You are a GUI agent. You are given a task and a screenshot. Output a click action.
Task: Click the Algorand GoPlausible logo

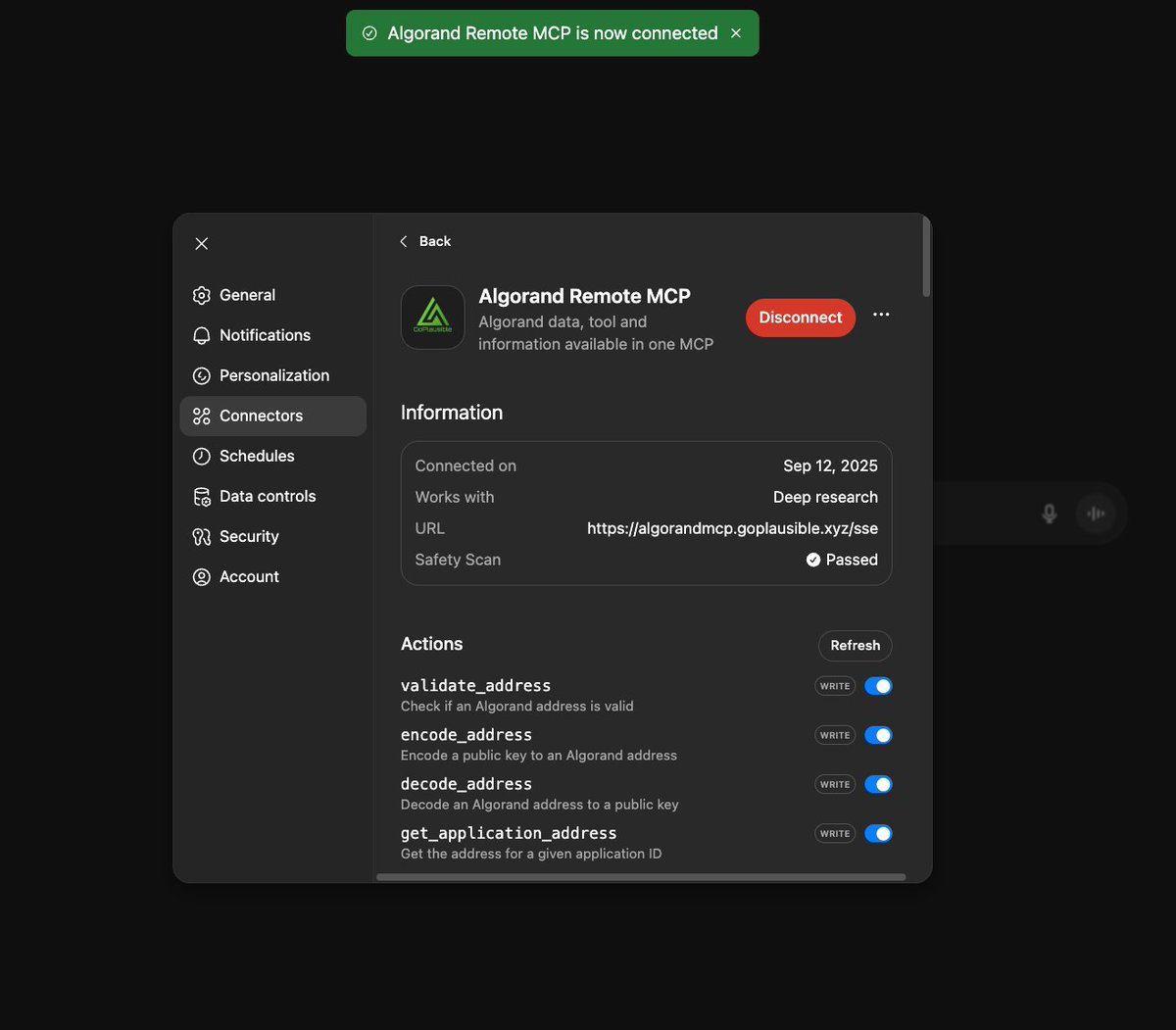(x=432, y=318)
